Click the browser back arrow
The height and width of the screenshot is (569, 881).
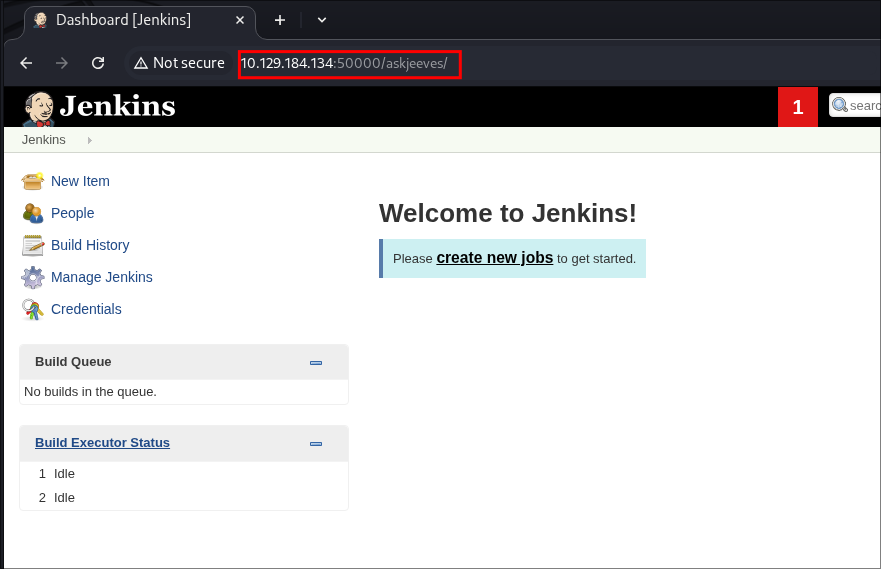point(26,63)
